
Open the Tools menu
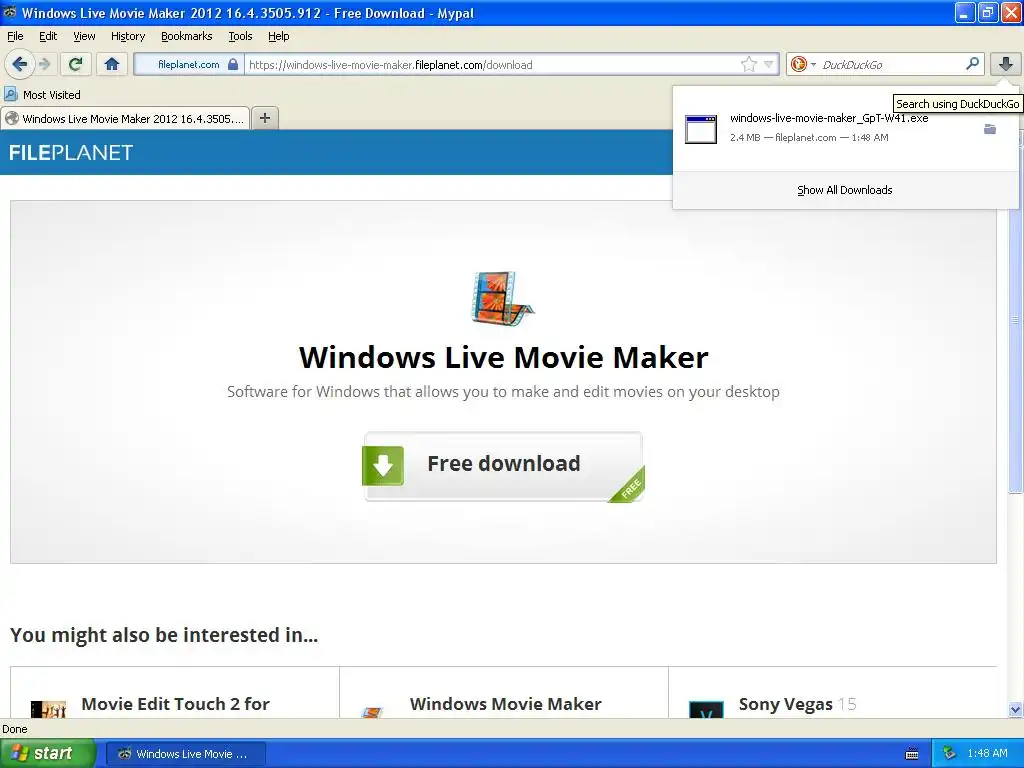tap(240, 36)
